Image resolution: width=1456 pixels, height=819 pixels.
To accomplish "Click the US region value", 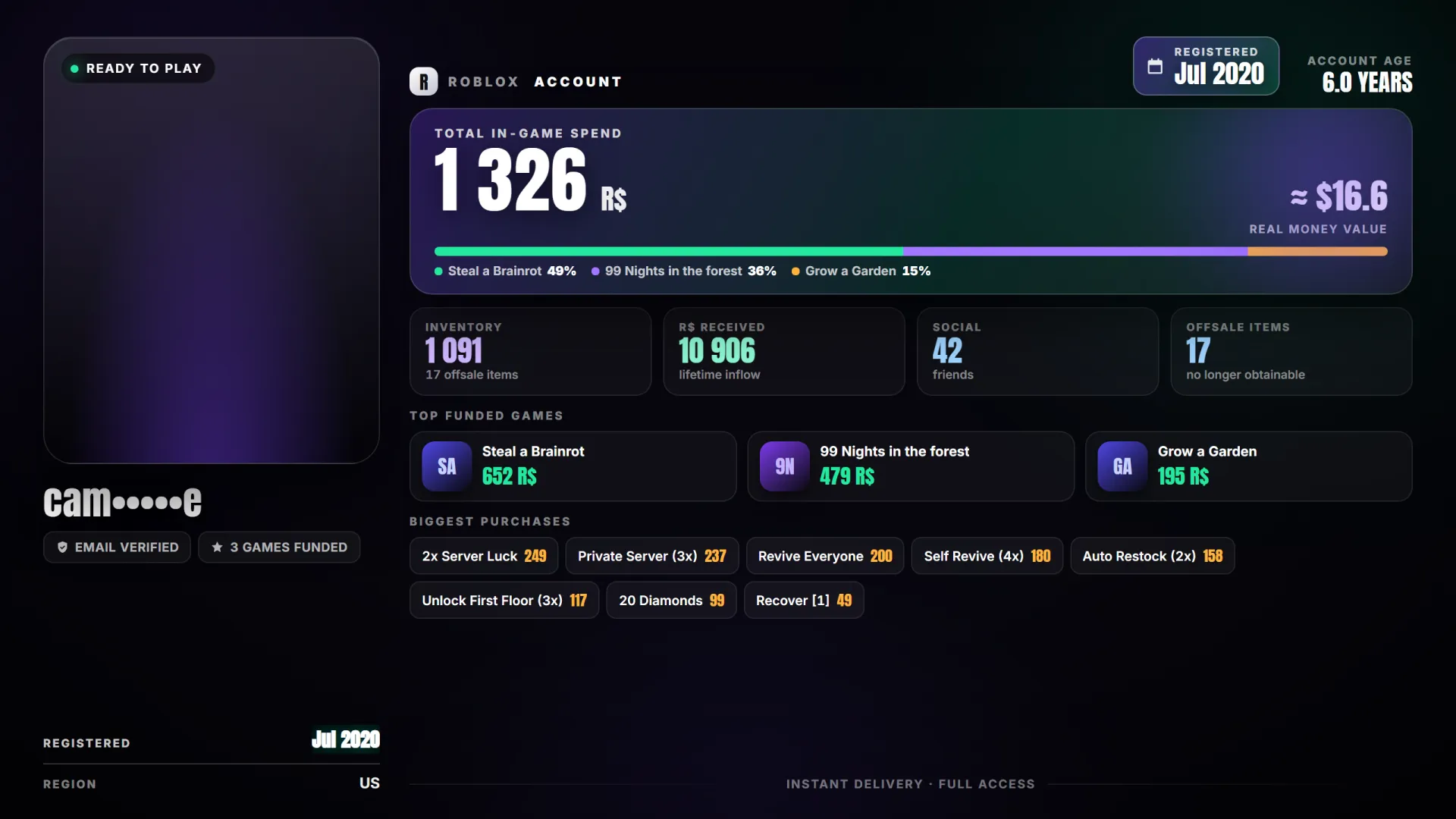I will [369, 783].
